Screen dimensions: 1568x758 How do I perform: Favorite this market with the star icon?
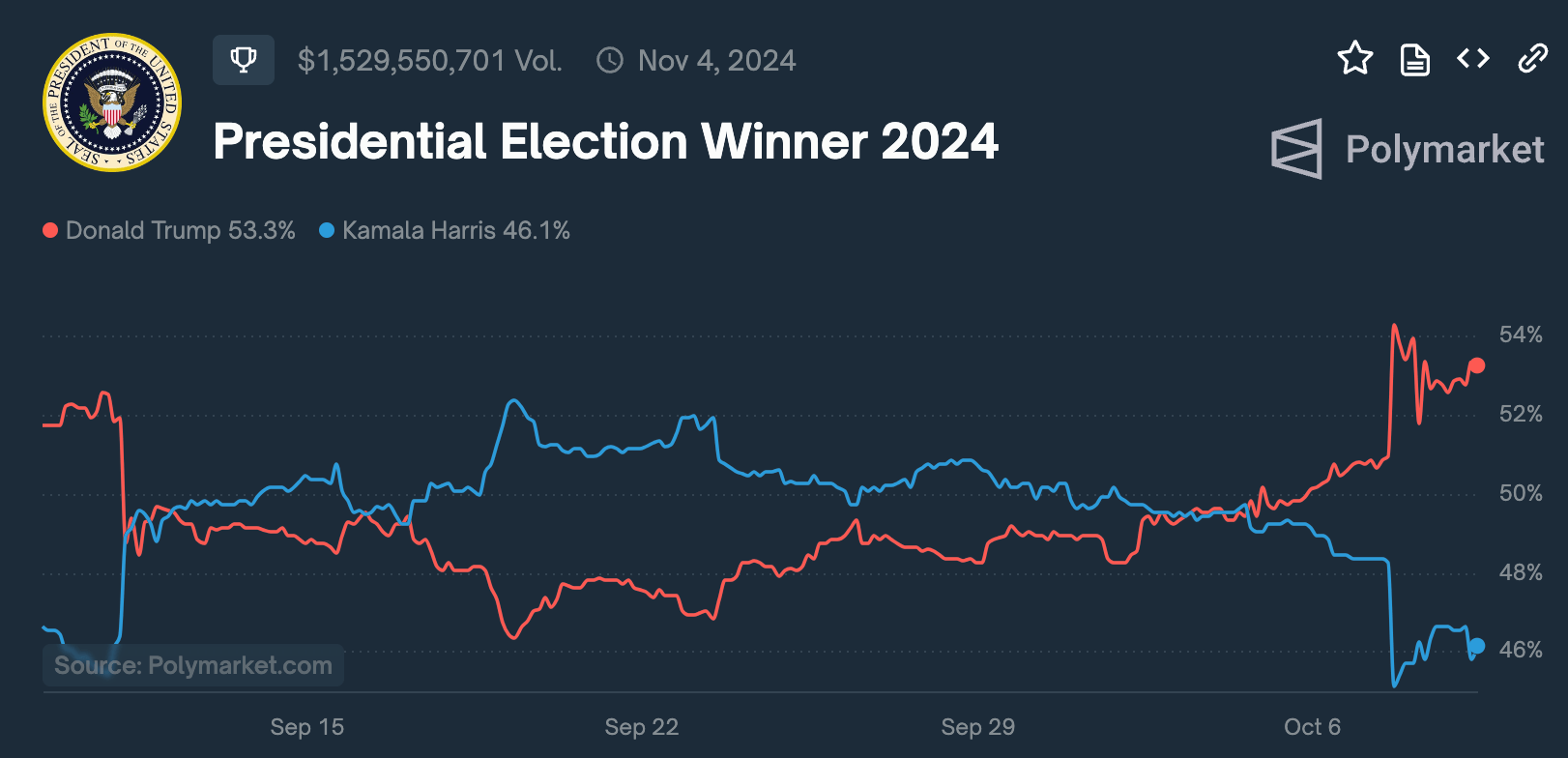coord(1355,59)
